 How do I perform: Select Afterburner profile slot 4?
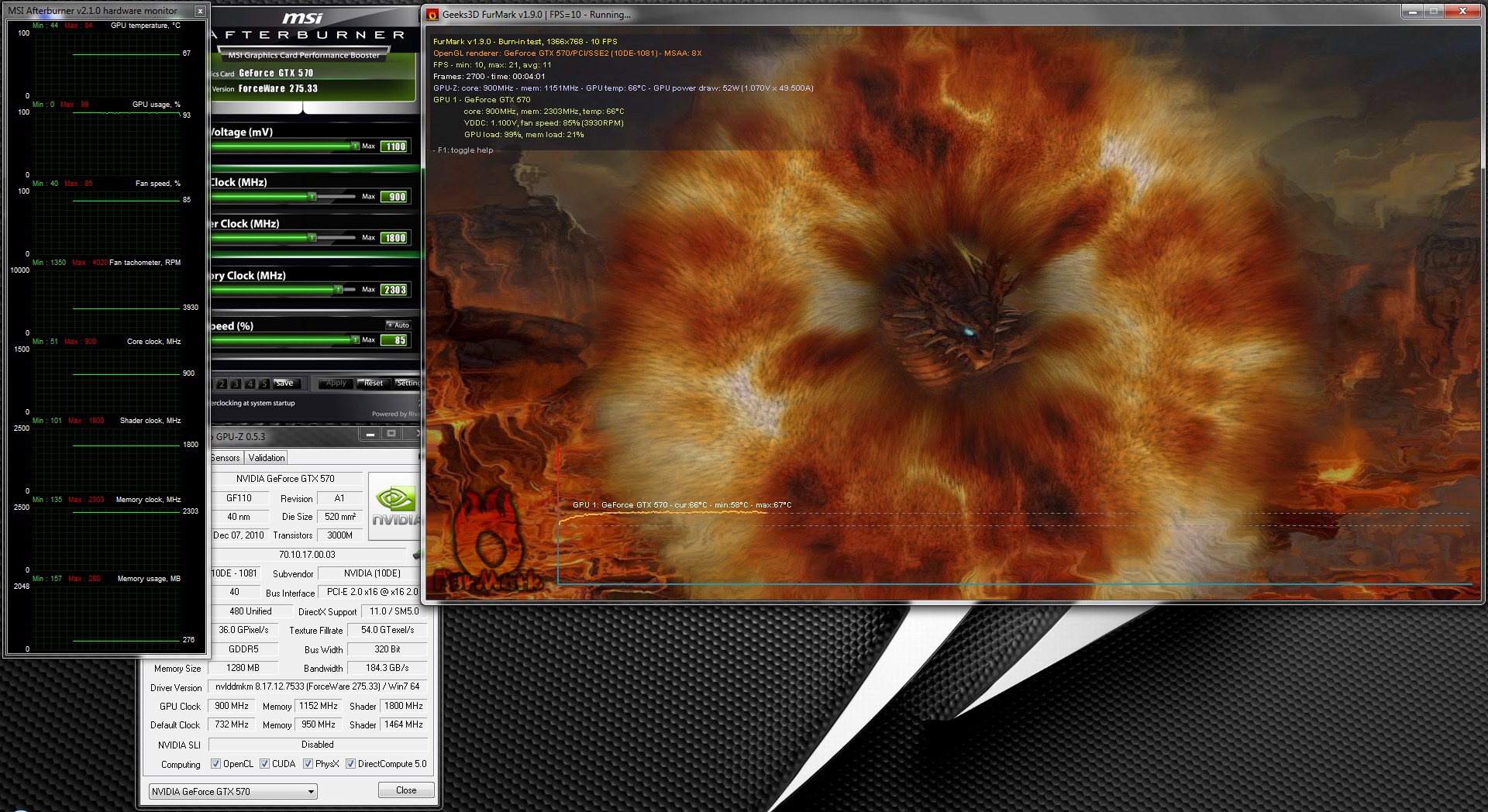click(250, 384)
